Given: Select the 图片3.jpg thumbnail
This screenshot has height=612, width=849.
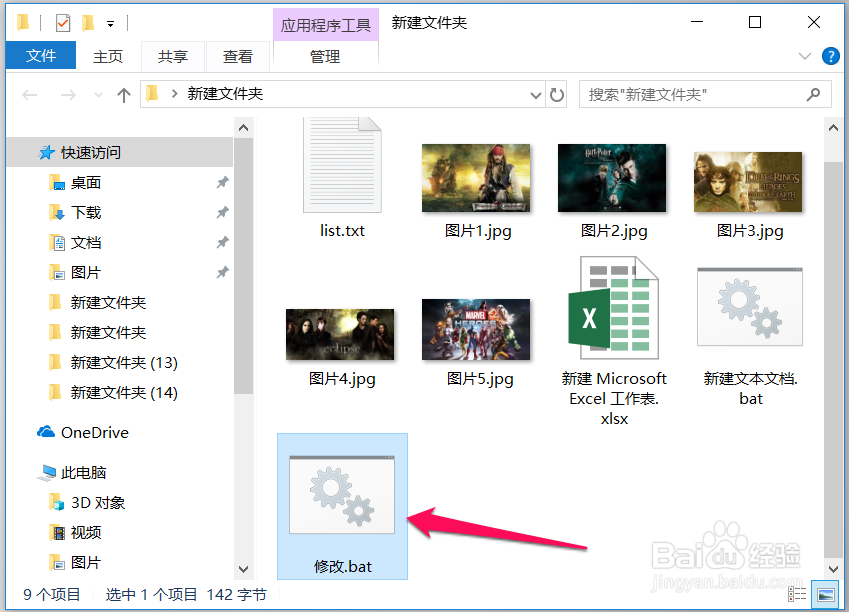Looking at the screenshot, I should pos(748,182).
